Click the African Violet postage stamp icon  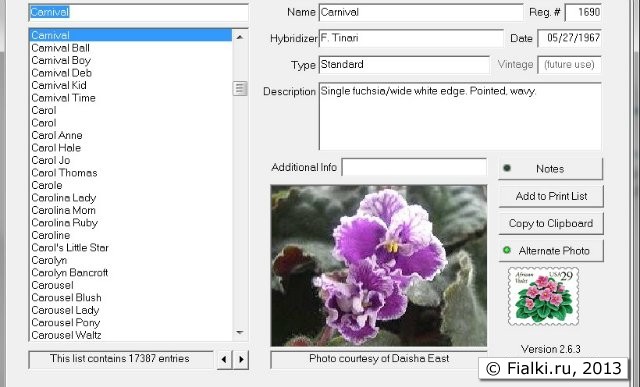click(543, 296)
